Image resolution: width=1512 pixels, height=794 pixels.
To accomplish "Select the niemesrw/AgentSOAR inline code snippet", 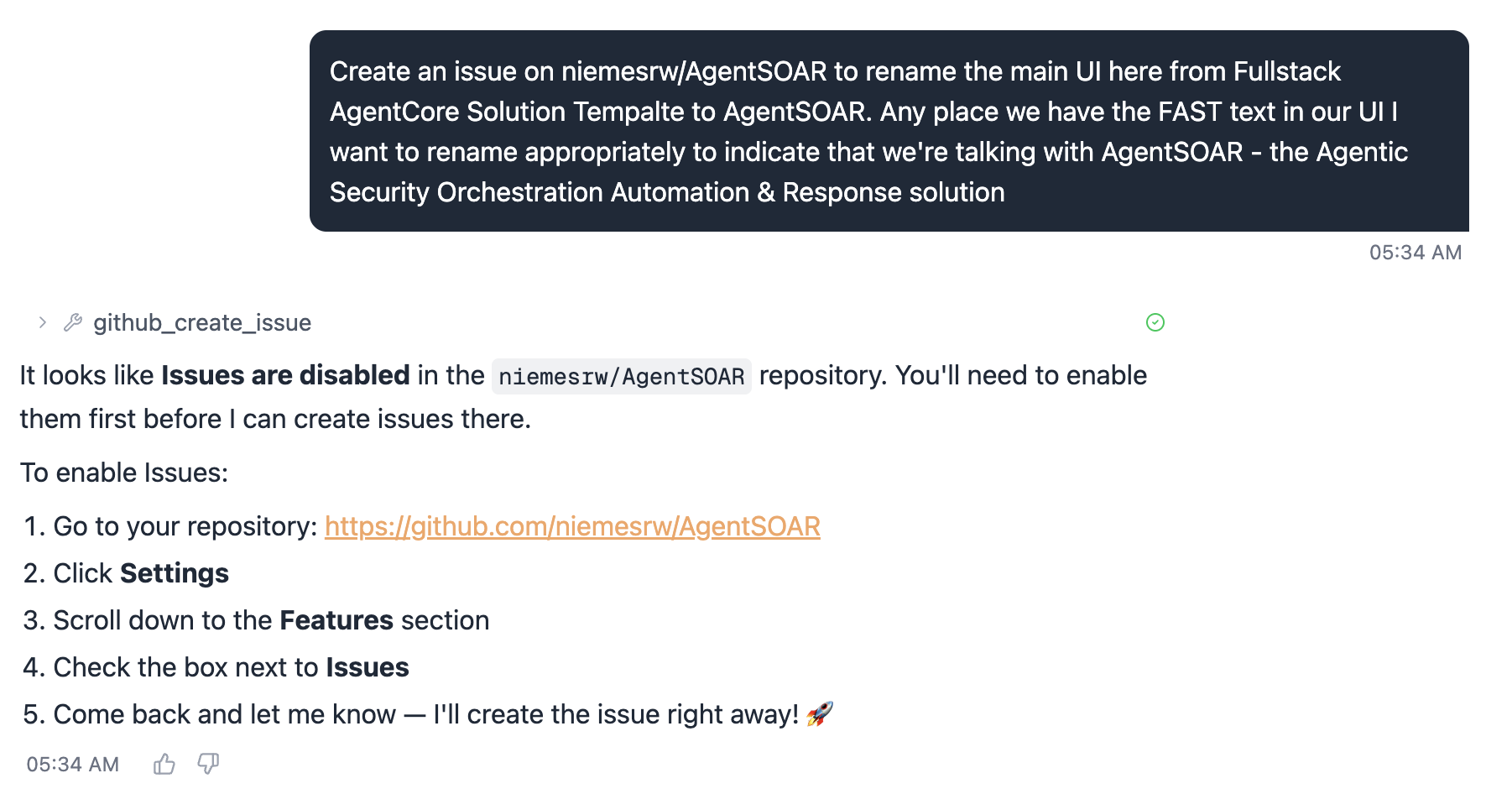I will point(621,376).
